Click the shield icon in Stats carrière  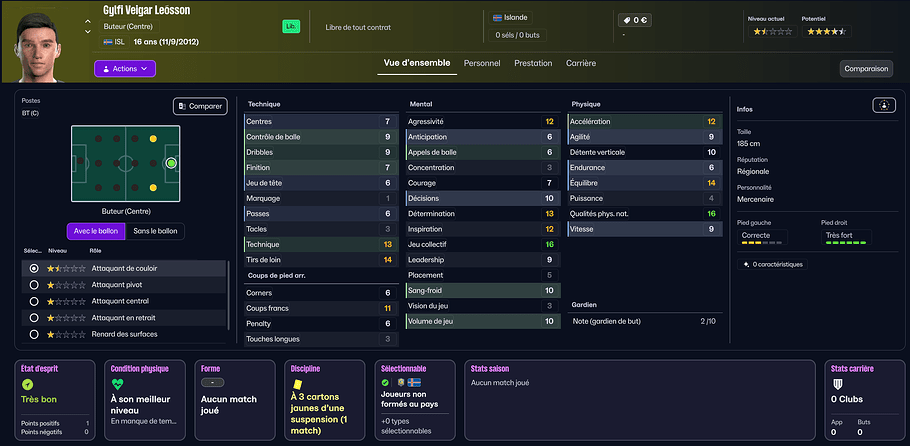[x=838, y=383]
